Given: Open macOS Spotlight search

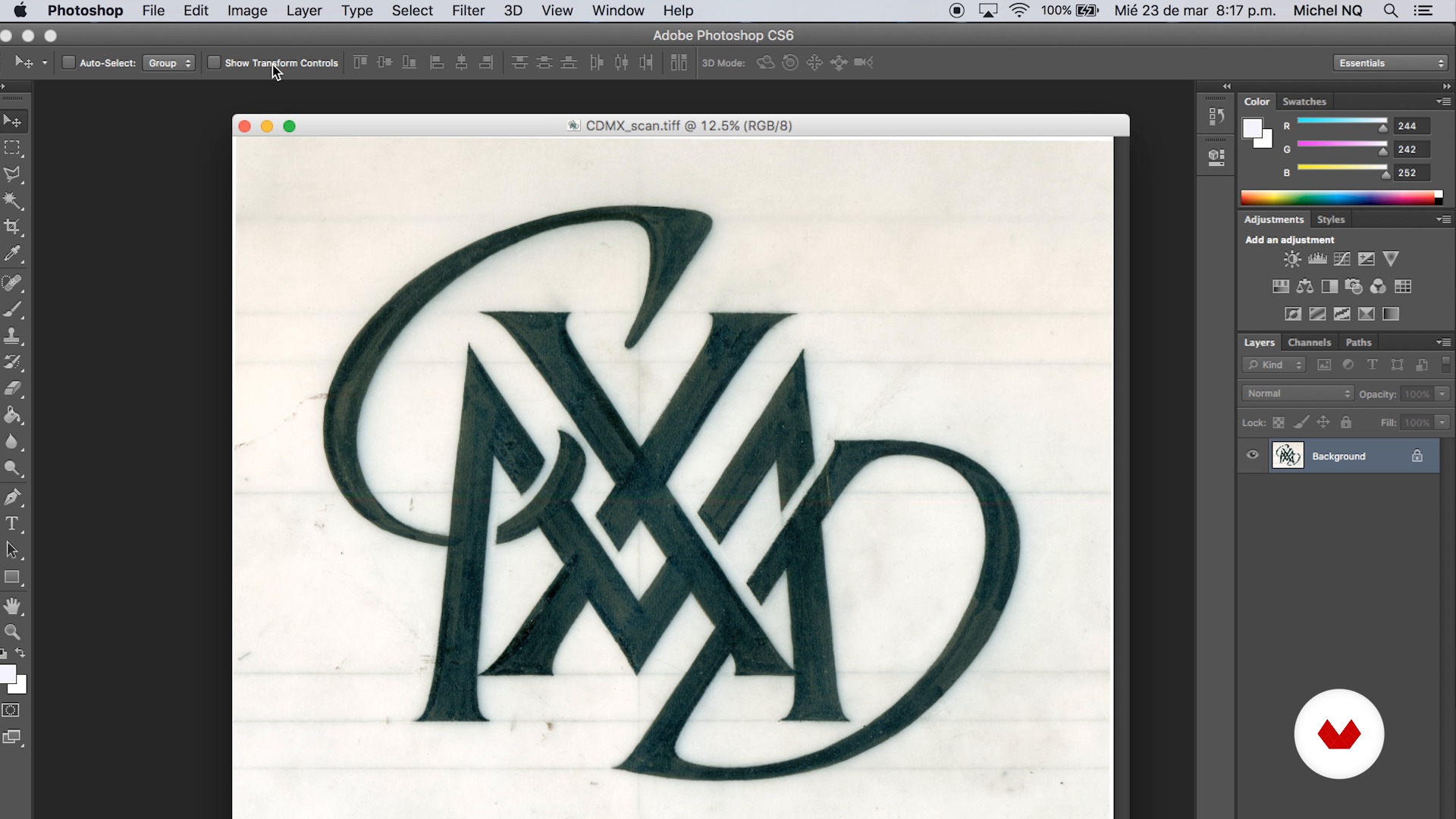Looking at the screenshot, I should point(1390,11).
